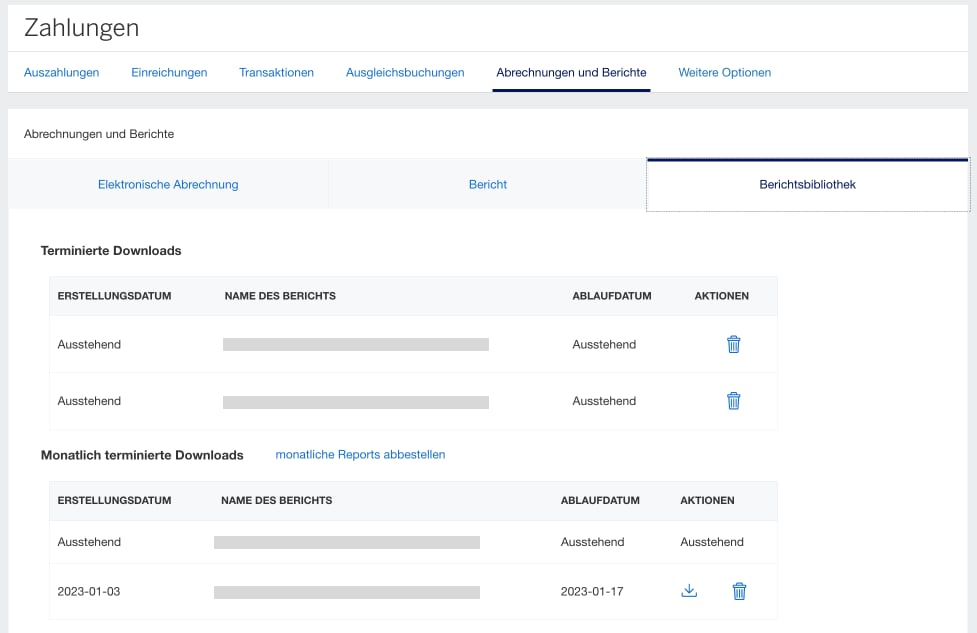
Task: Select the Ausgleichsbuchungen tab
Action: (x=405, y=72)
